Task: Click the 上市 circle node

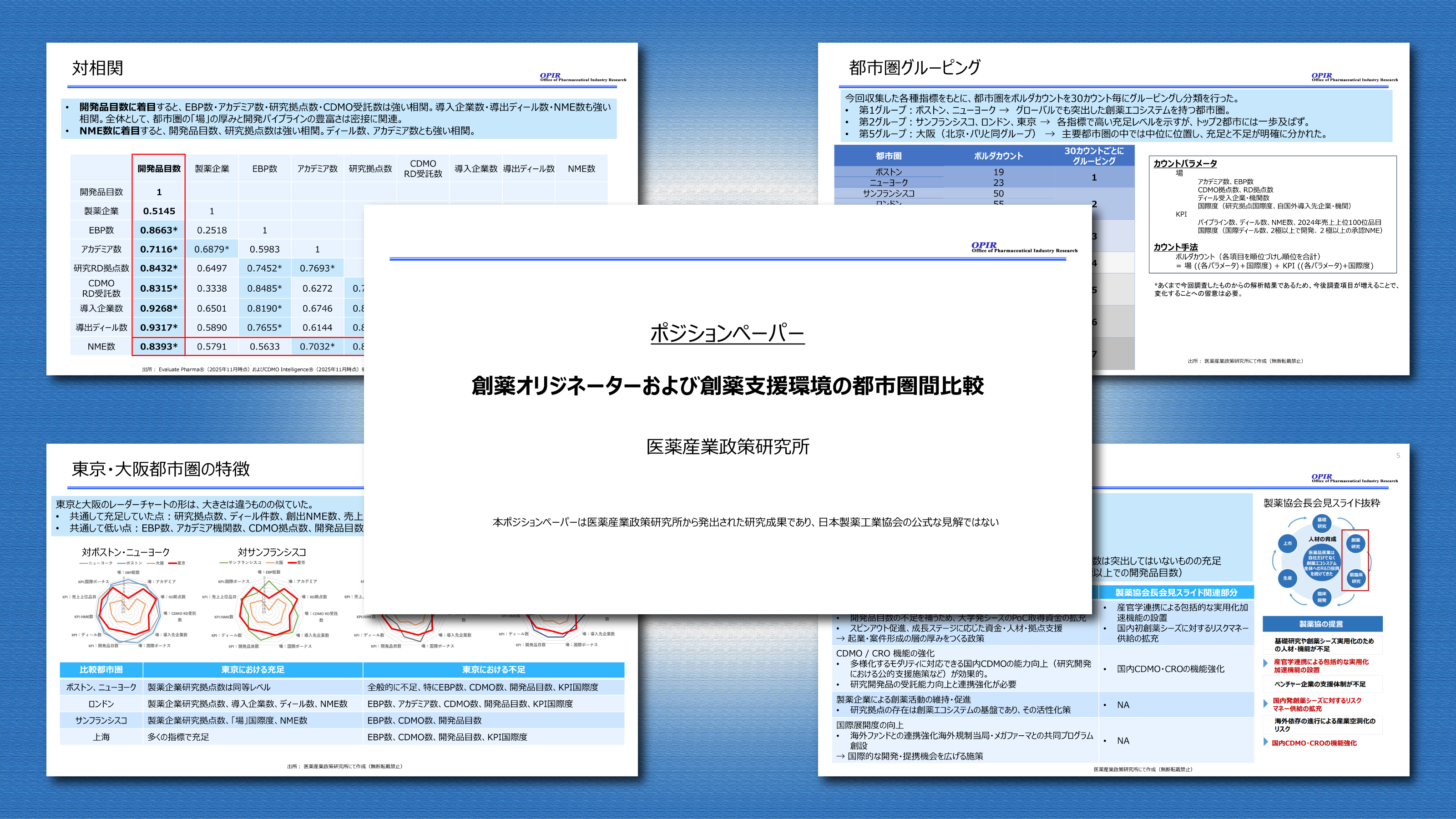Action: (x=1287, y=543)
